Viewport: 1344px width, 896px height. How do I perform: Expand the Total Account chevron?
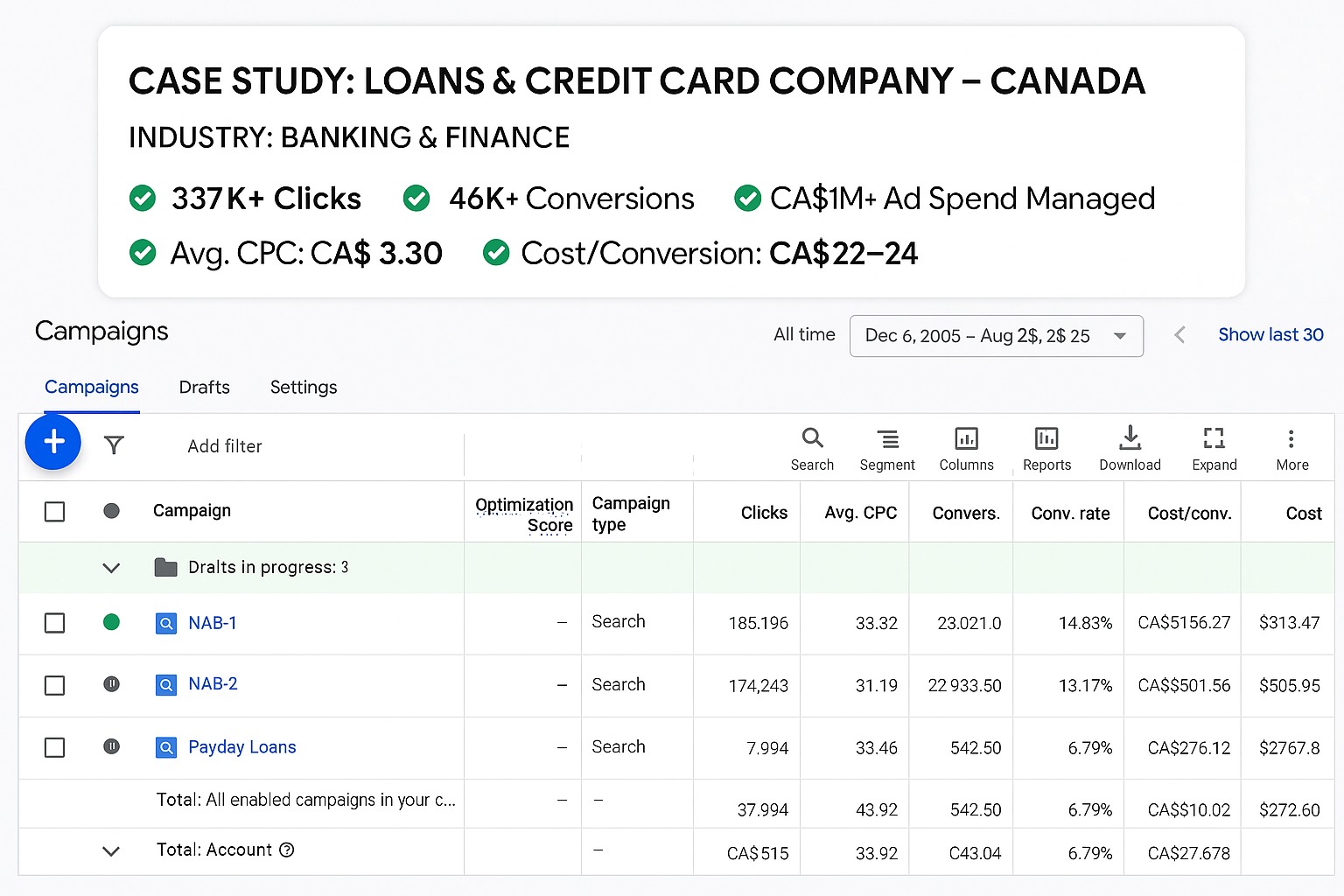(x=111, y=850)
